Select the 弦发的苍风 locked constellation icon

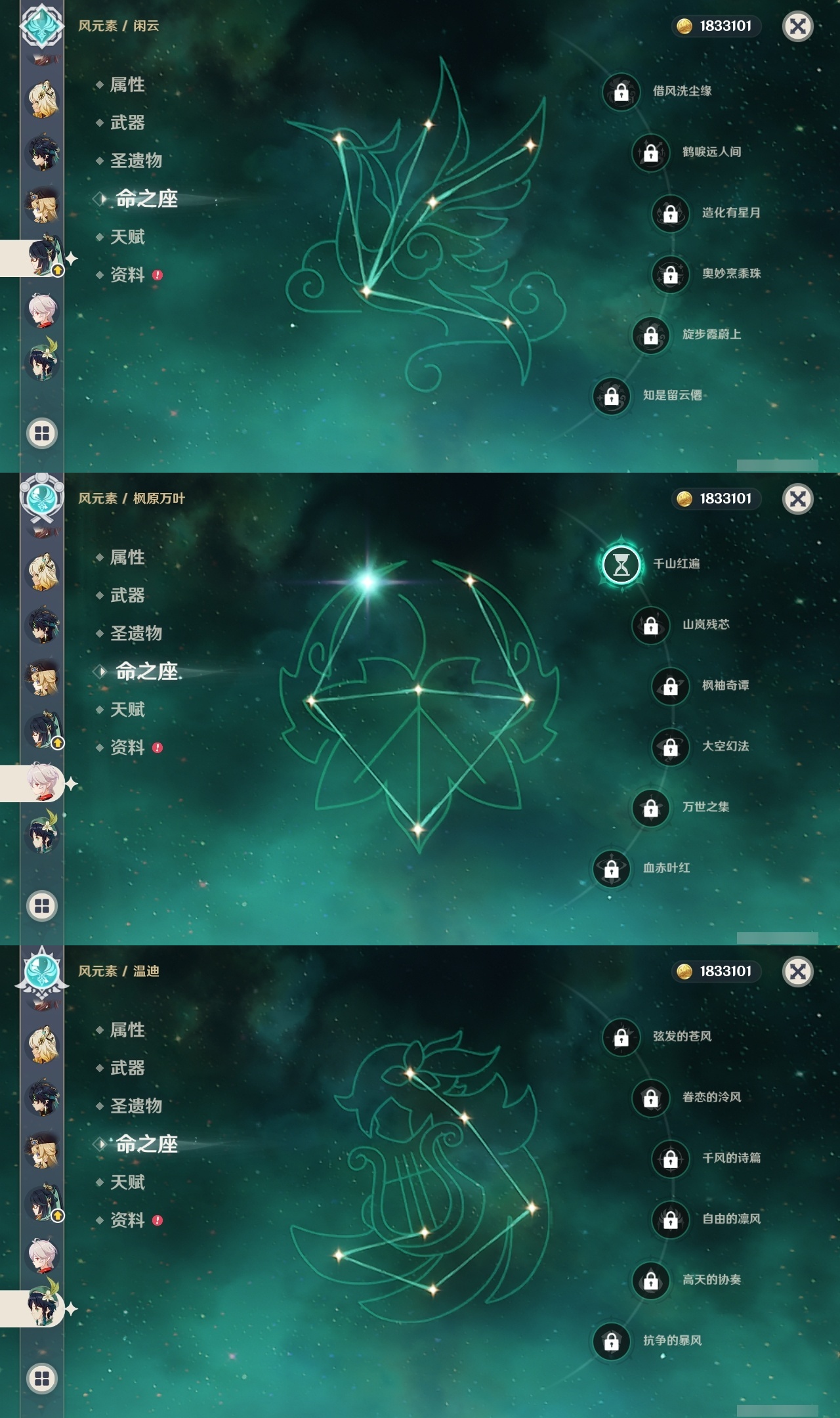(x=621, y=1037)
